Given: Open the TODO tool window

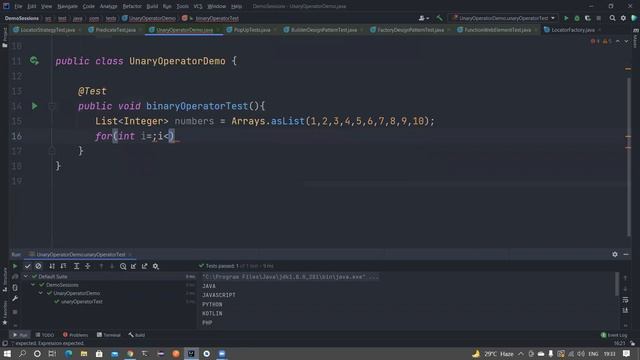Looking at the screenshot, I should pos(44,335).
